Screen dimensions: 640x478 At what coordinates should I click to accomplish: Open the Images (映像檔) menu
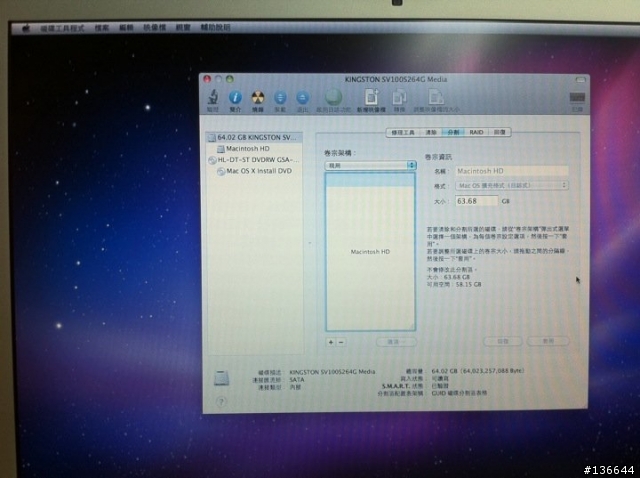coord(155,28)
